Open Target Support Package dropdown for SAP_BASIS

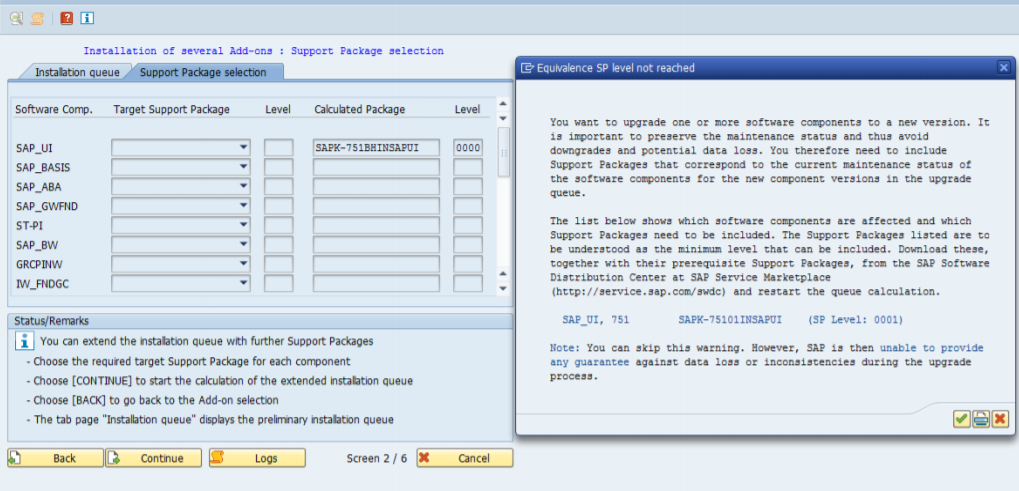(244, 167)
